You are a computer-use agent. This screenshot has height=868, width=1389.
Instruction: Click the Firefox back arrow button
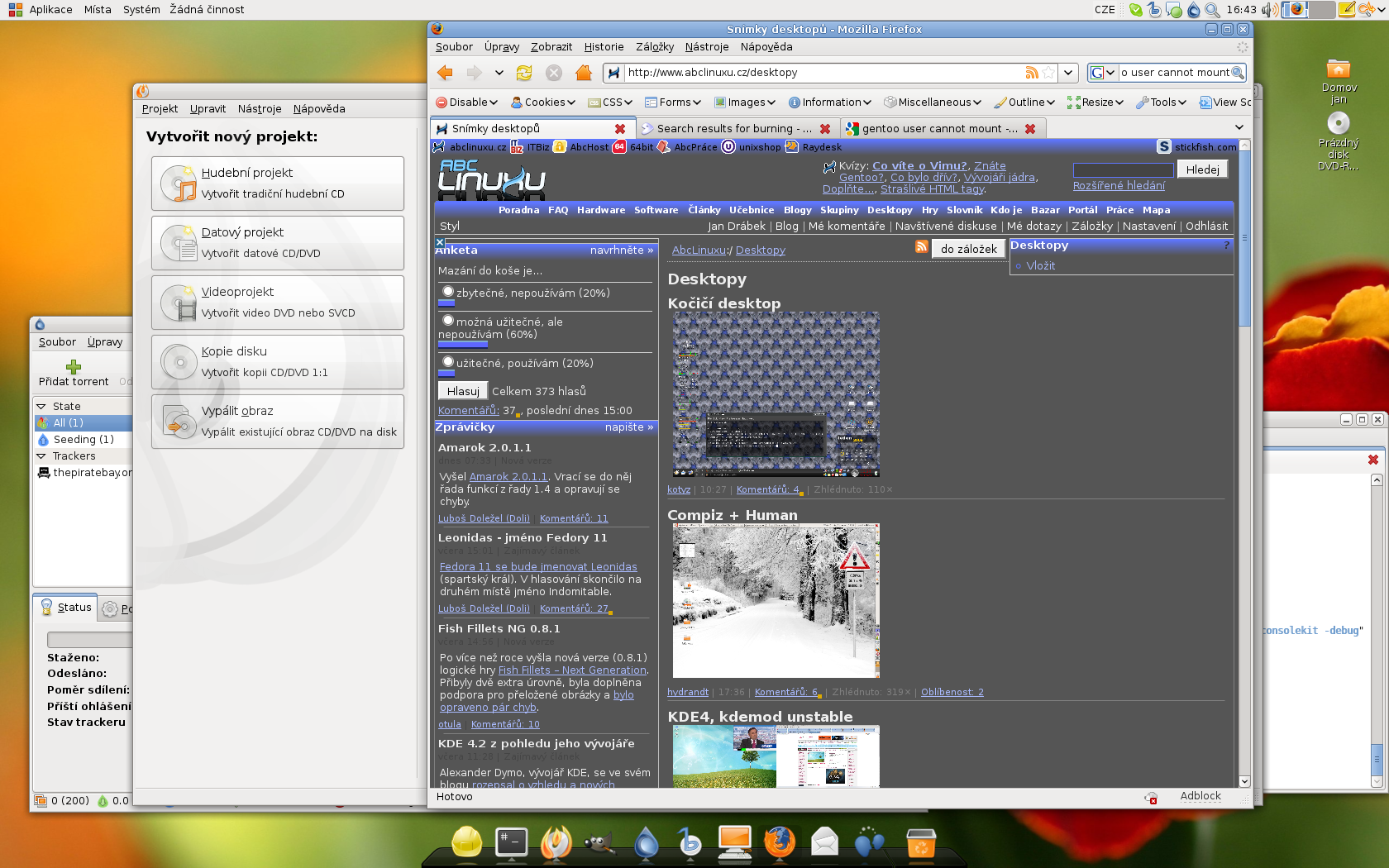446,73
